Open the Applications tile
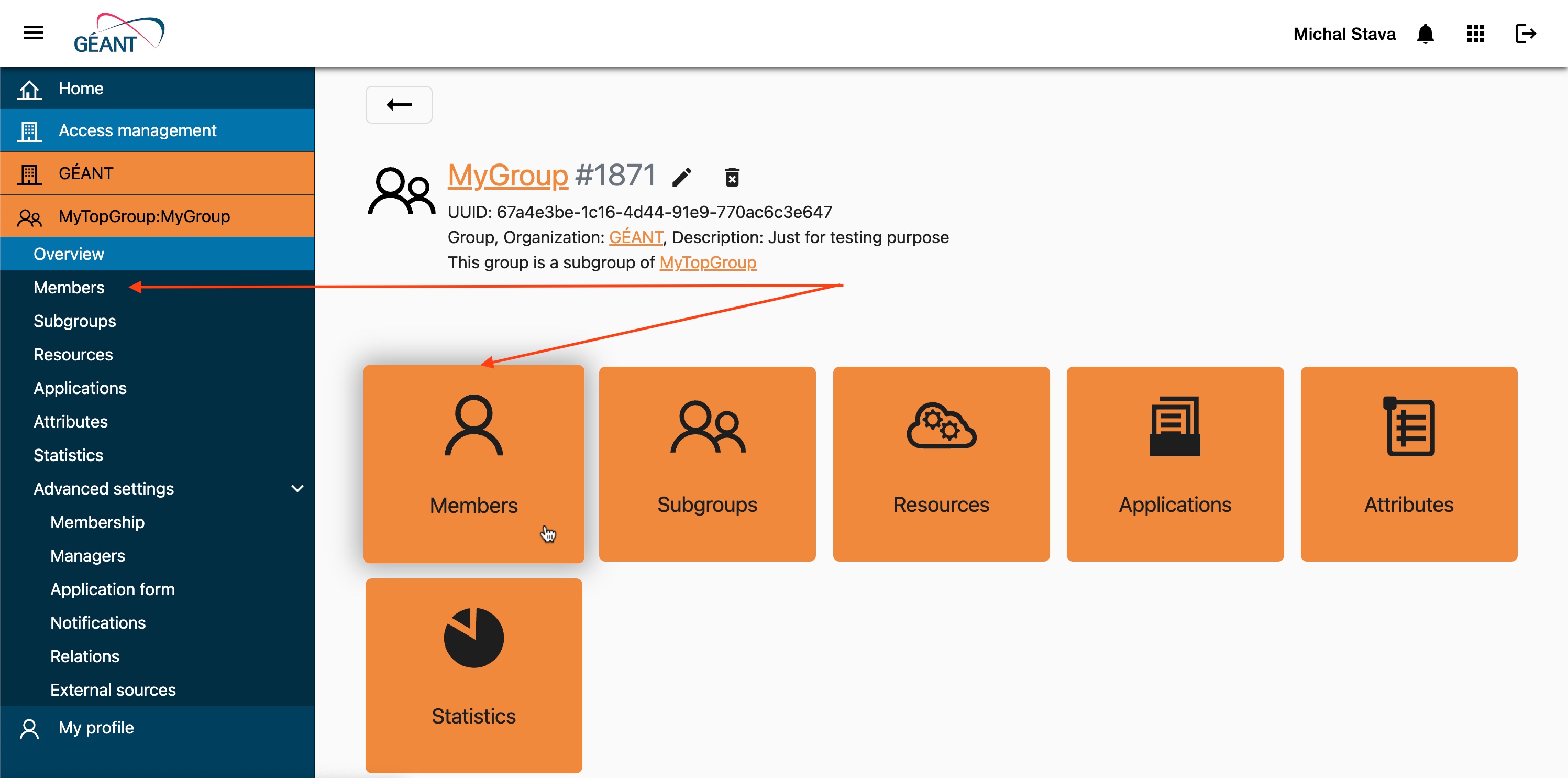 pos(1175,464)
